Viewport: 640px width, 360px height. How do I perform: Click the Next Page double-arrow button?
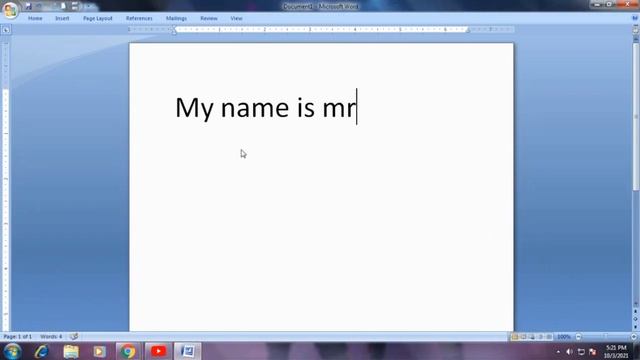(x=636, y=327)
